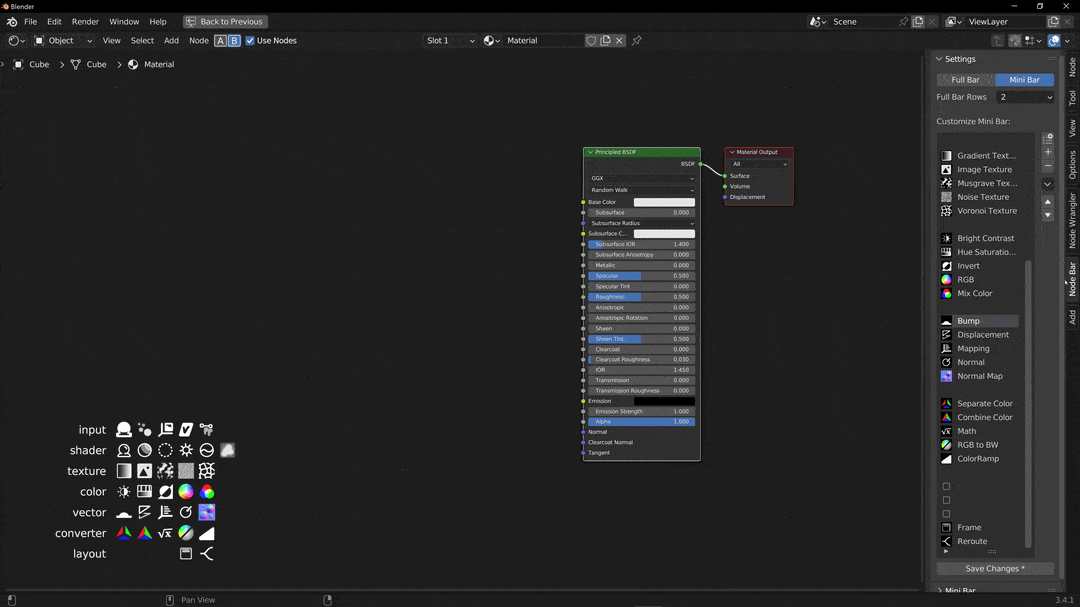Open the Slot 1 dropdown
Viewport: 1080px width, 607px height.
pos(450,41)
